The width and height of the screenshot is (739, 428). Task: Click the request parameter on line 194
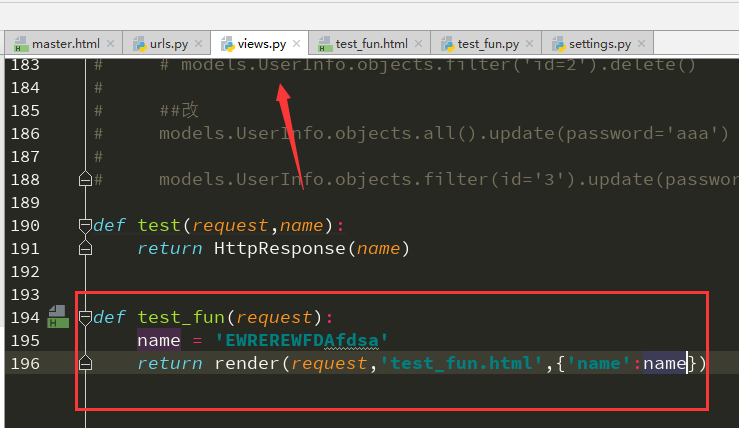pos(274,318)
